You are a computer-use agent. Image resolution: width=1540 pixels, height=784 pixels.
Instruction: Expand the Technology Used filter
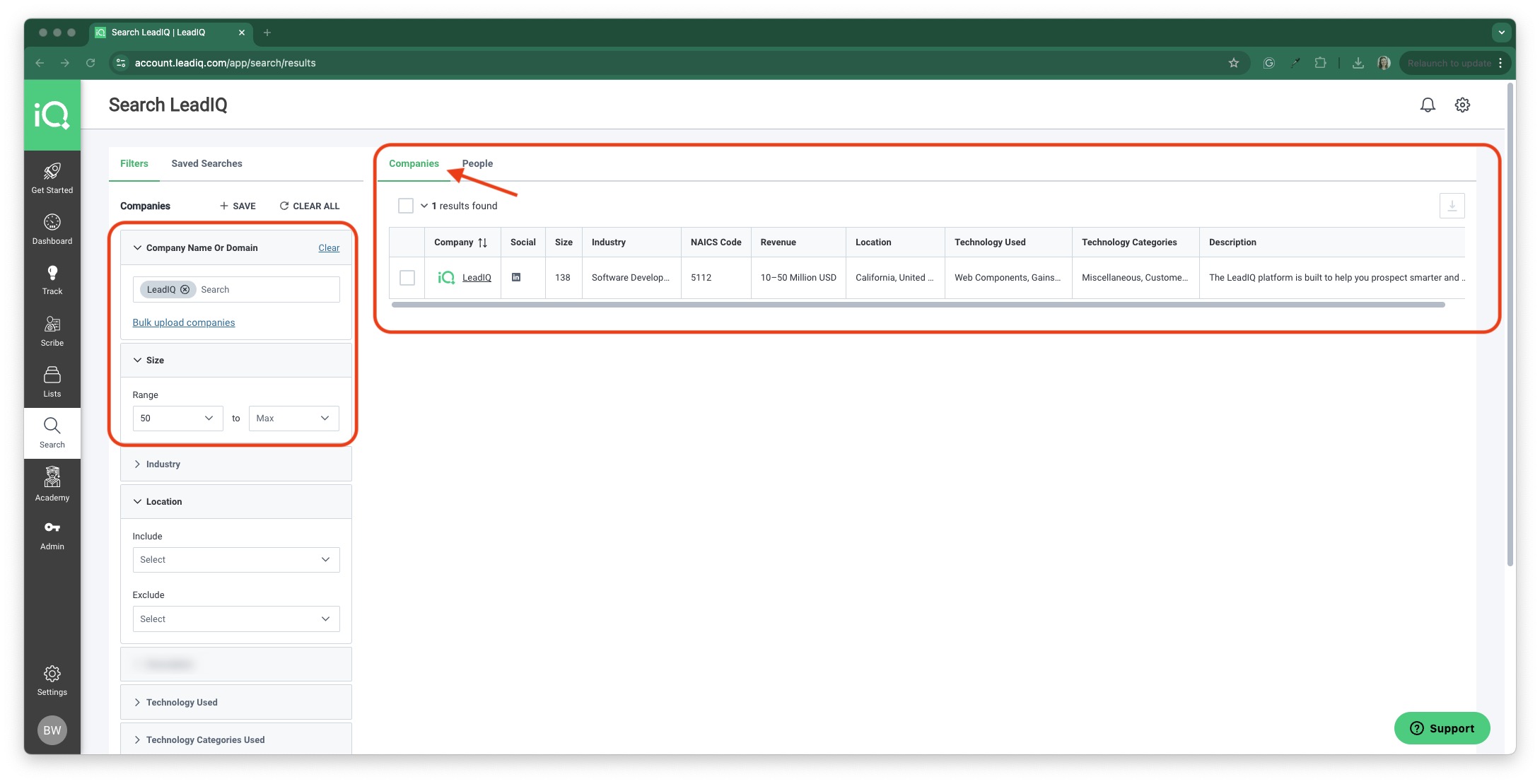pyautogui.click(x=236, y=702)
